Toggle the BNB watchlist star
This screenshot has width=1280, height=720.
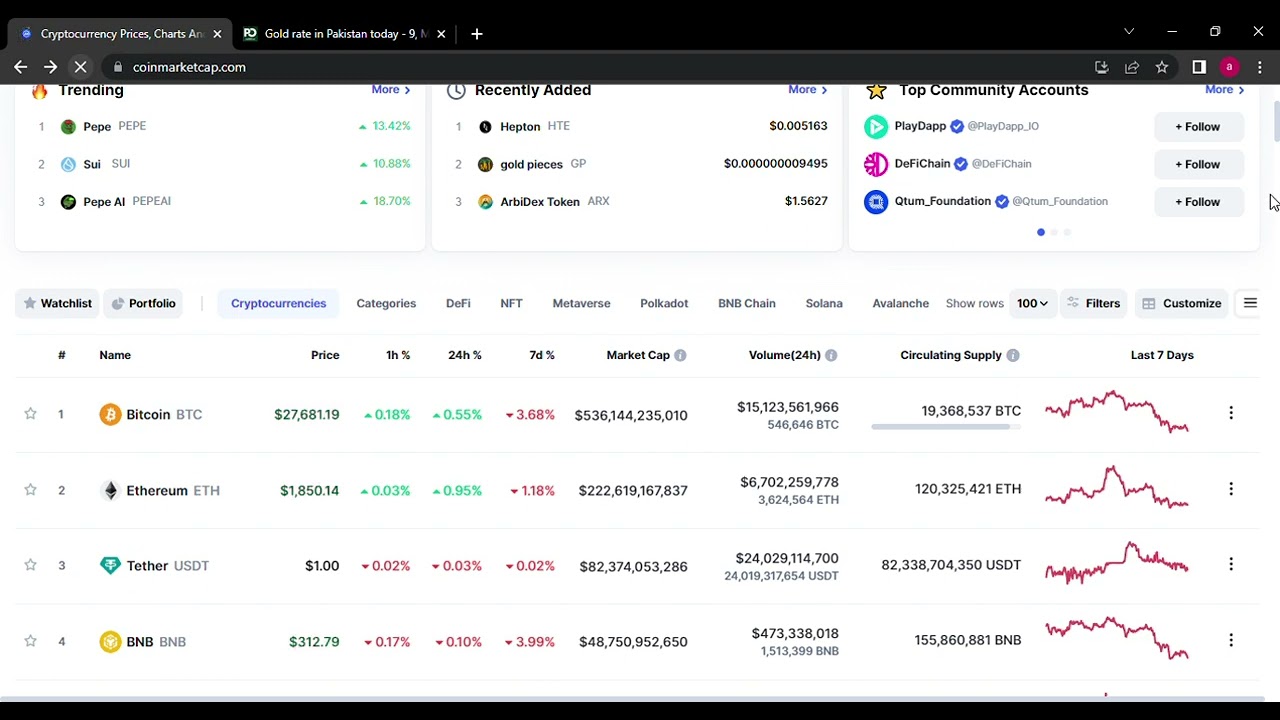point(30,641)
